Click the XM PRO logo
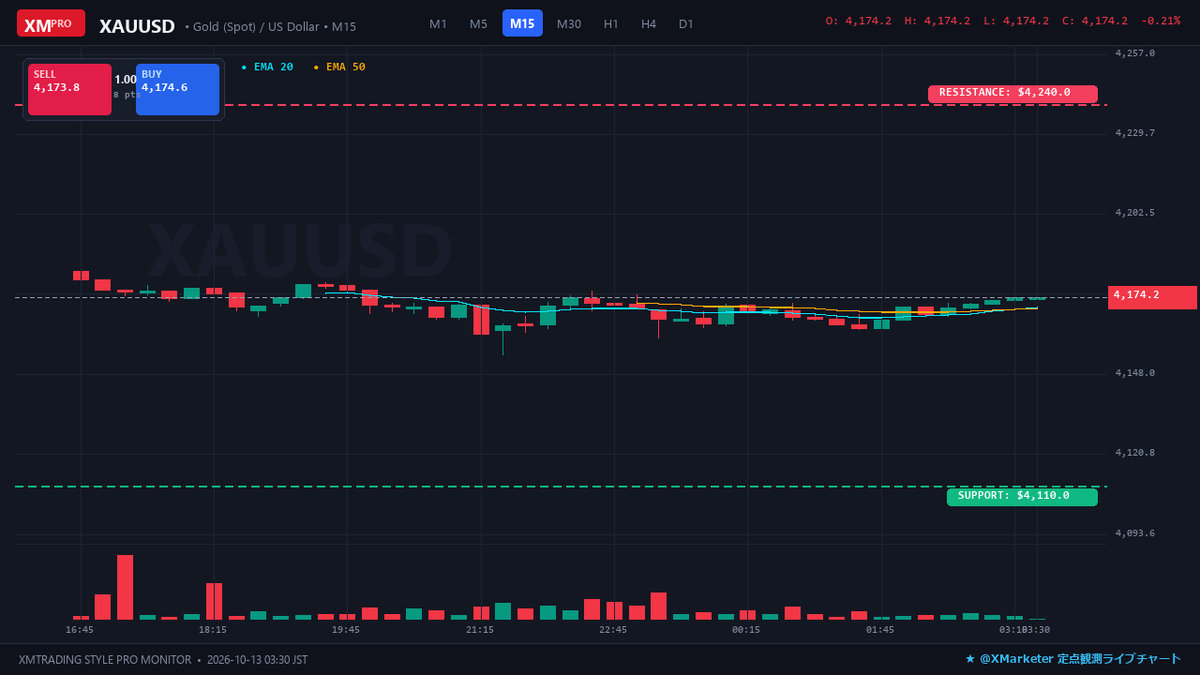The image size is (1200, 675). 51,23
